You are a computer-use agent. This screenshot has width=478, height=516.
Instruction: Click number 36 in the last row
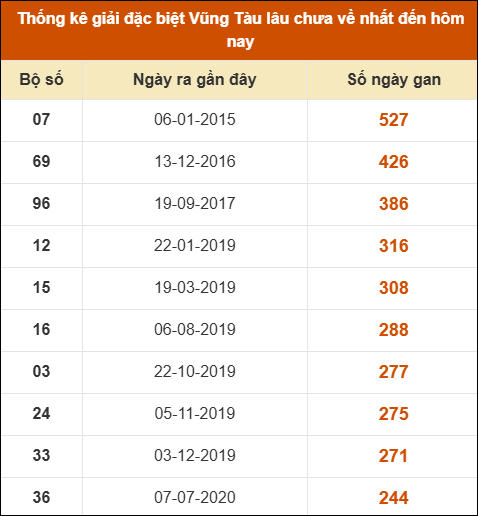[41, 497]
